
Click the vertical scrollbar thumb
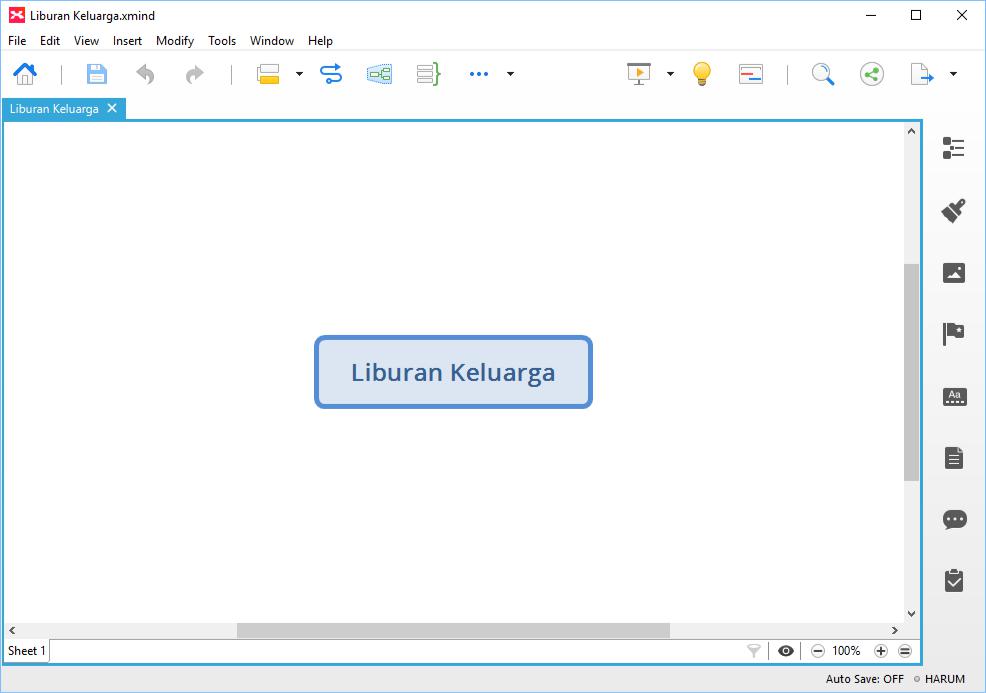click(x=911, y=372)
